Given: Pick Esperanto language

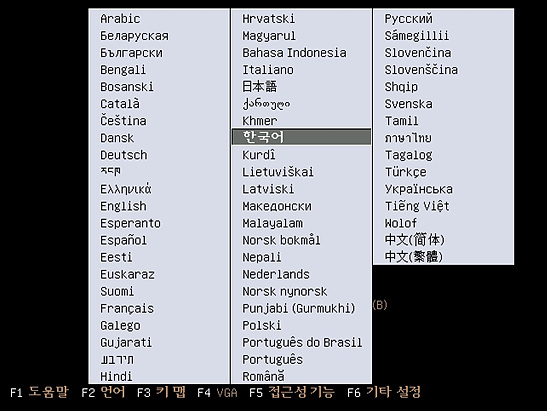Looking at the screenshot, I should (x=130, y=223).
